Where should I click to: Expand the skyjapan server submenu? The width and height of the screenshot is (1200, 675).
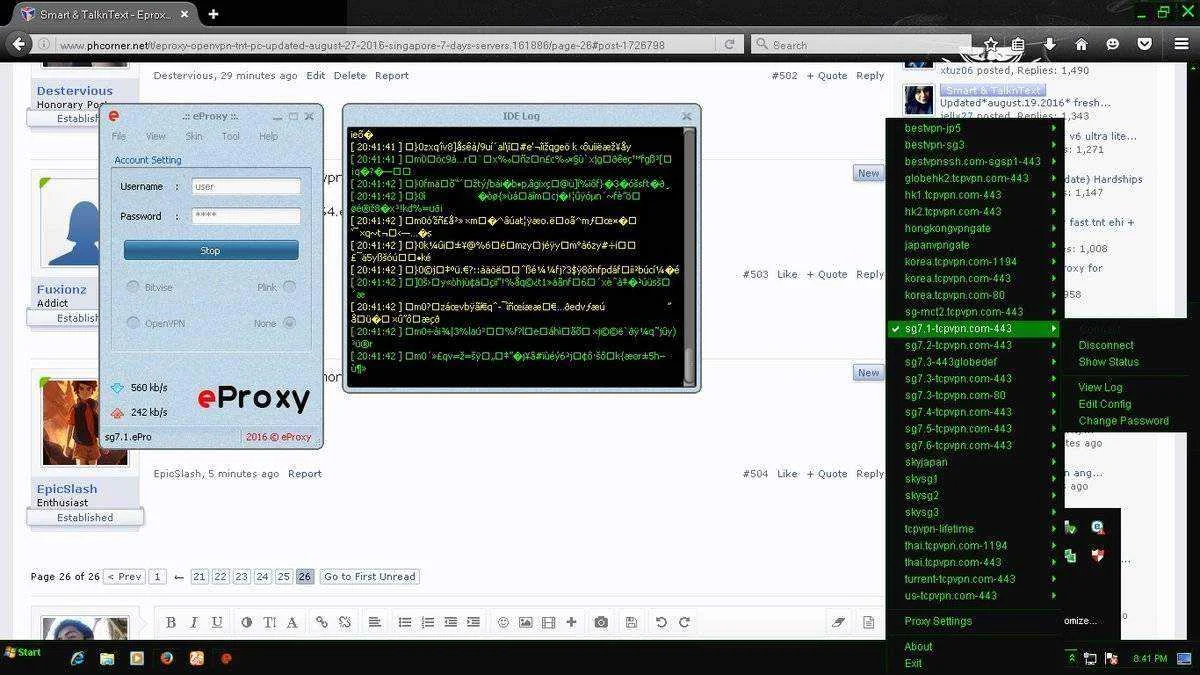coord(974,462)
